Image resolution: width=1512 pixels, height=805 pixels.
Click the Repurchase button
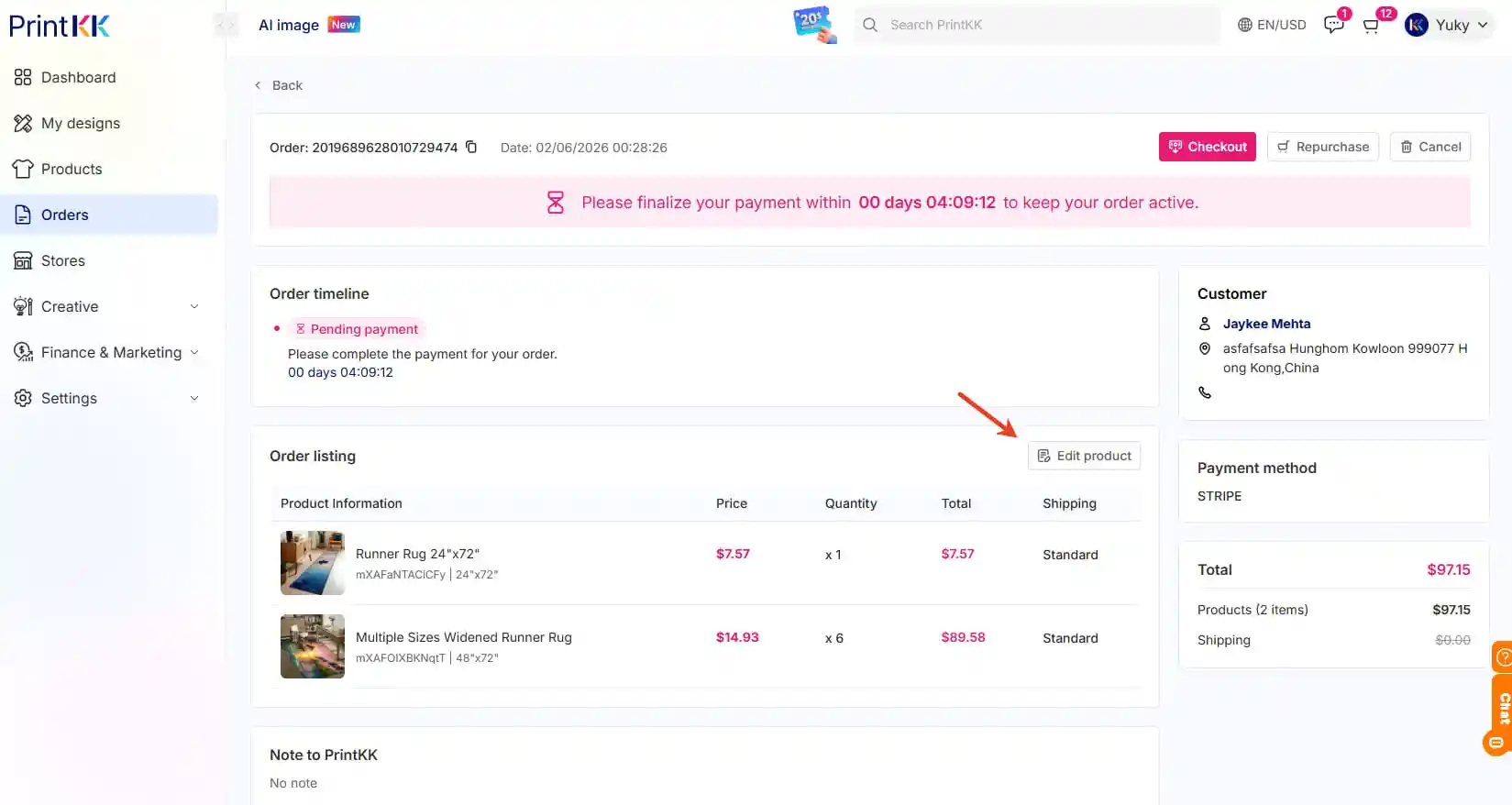click(1323, 147)
